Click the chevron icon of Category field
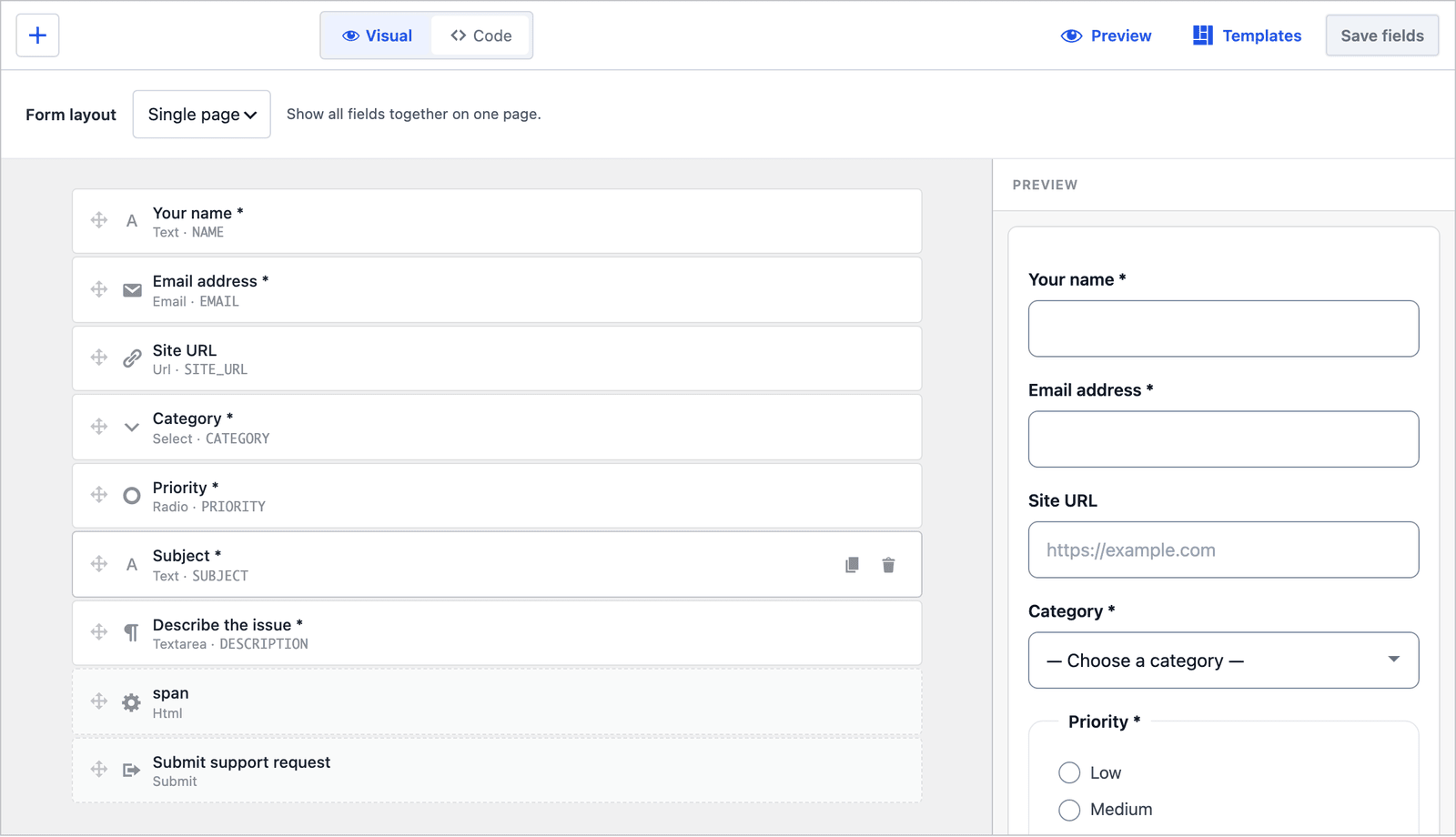The width and height of the screenshot is (1456, 837). (x=132, y=428)
